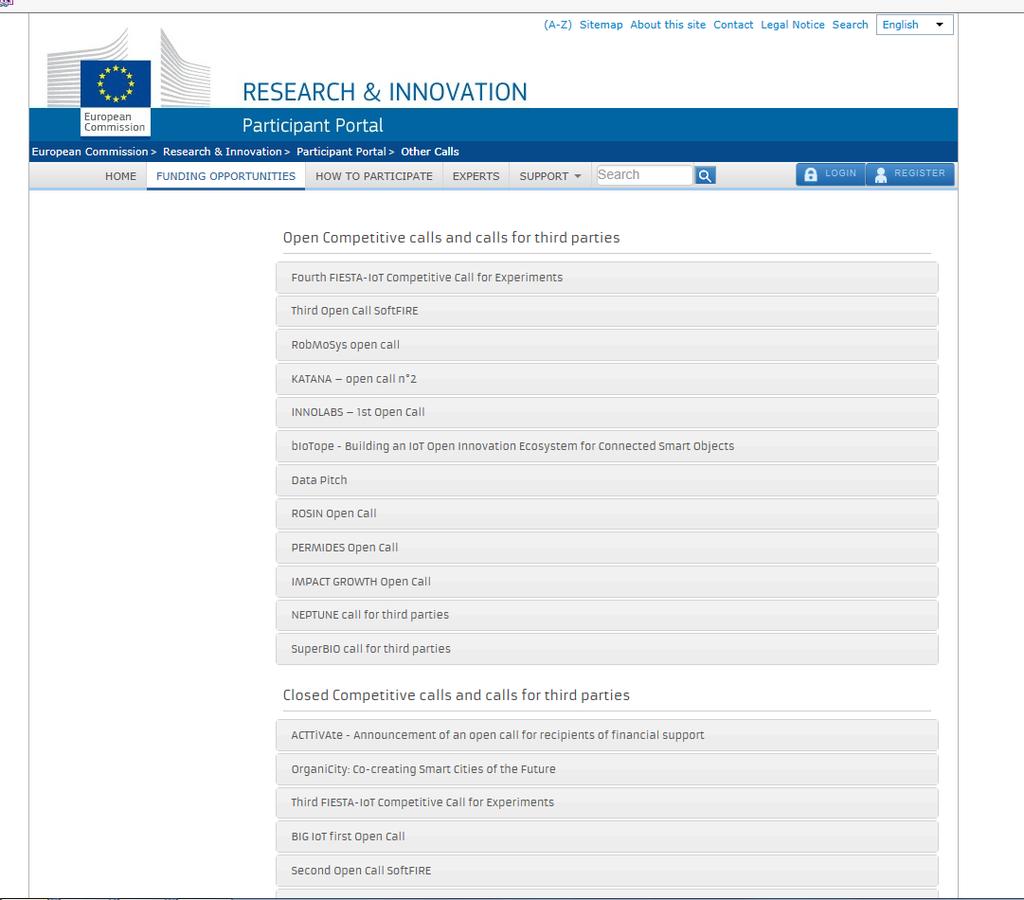Open the EXPERTS tab

tap(476, 176)
